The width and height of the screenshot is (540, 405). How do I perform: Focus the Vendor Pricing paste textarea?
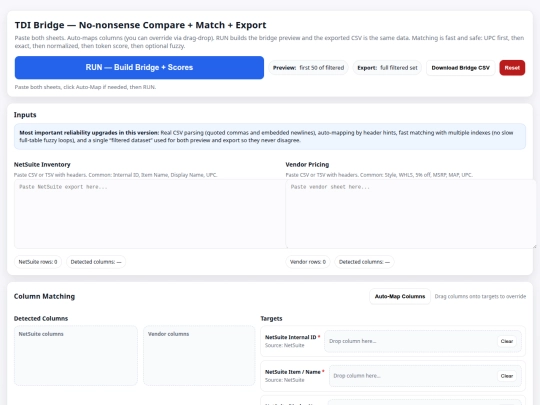coord(411,214)
